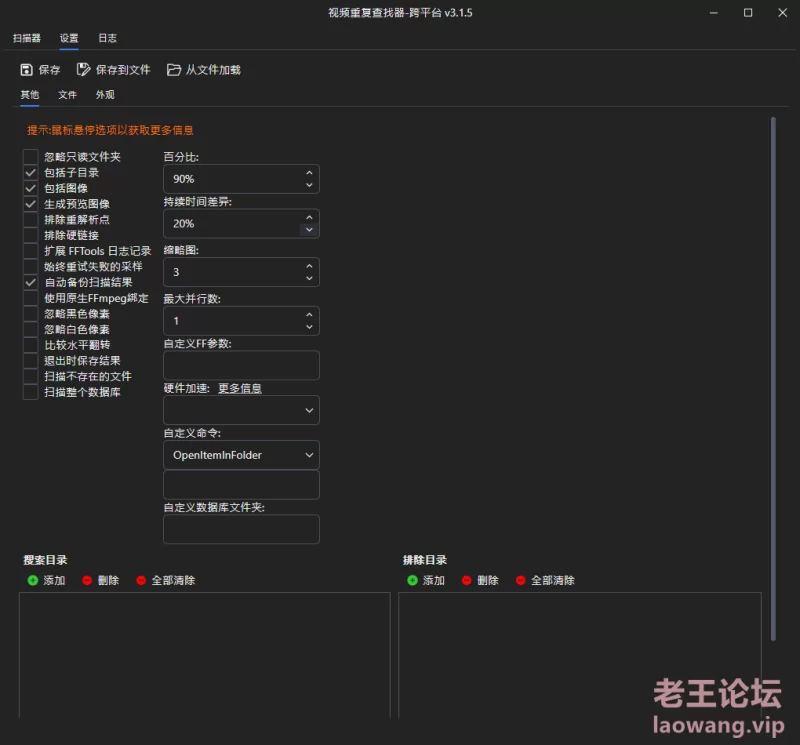This screenshot has height=745, width=800.
Task: Uncheck 包括子目录 checkbox
Action: 31,172
